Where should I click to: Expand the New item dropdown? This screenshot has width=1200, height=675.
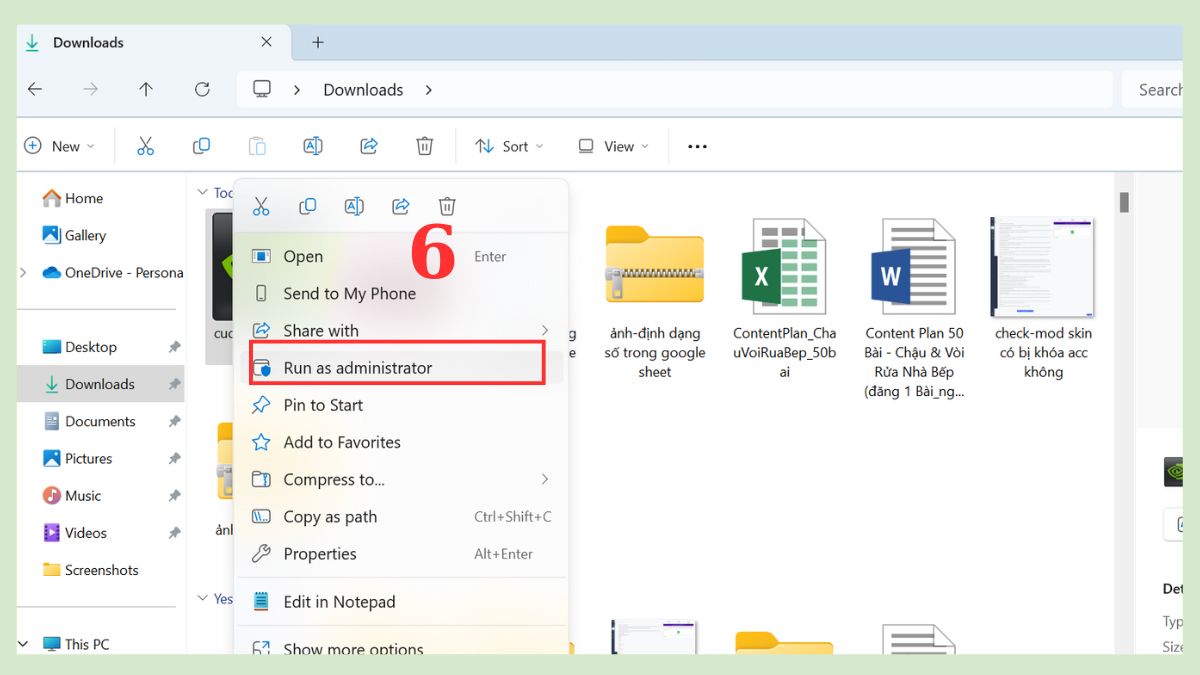coord(59,146)
